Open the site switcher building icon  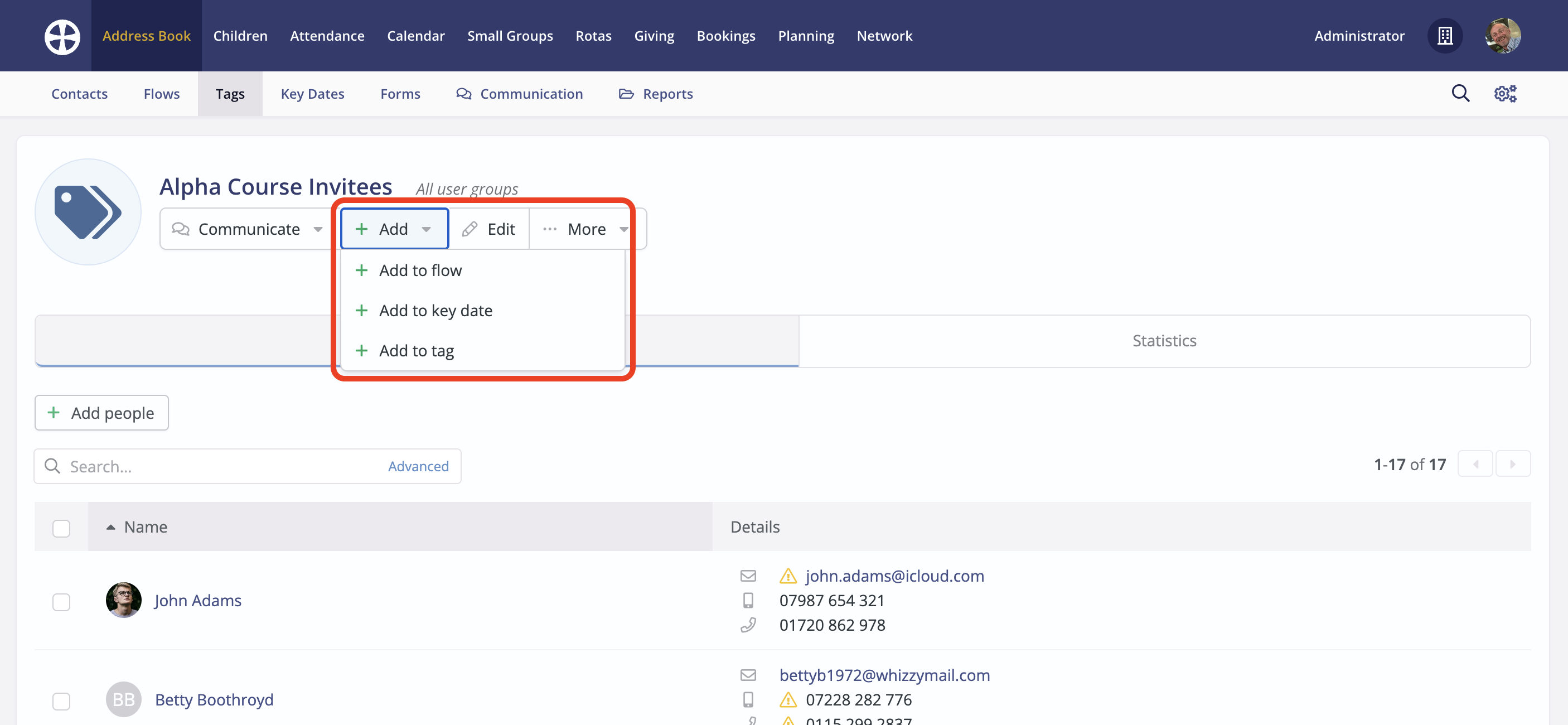coord(1445,36)
